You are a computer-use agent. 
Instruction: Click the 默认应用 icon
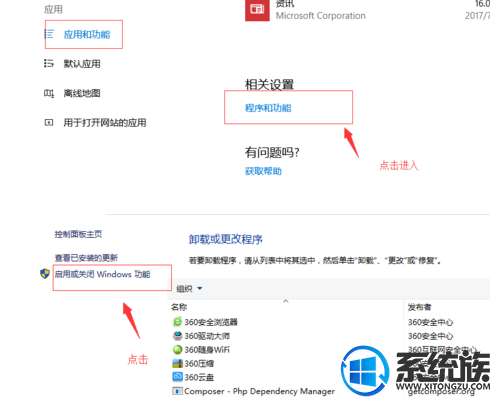pos(49,63)
